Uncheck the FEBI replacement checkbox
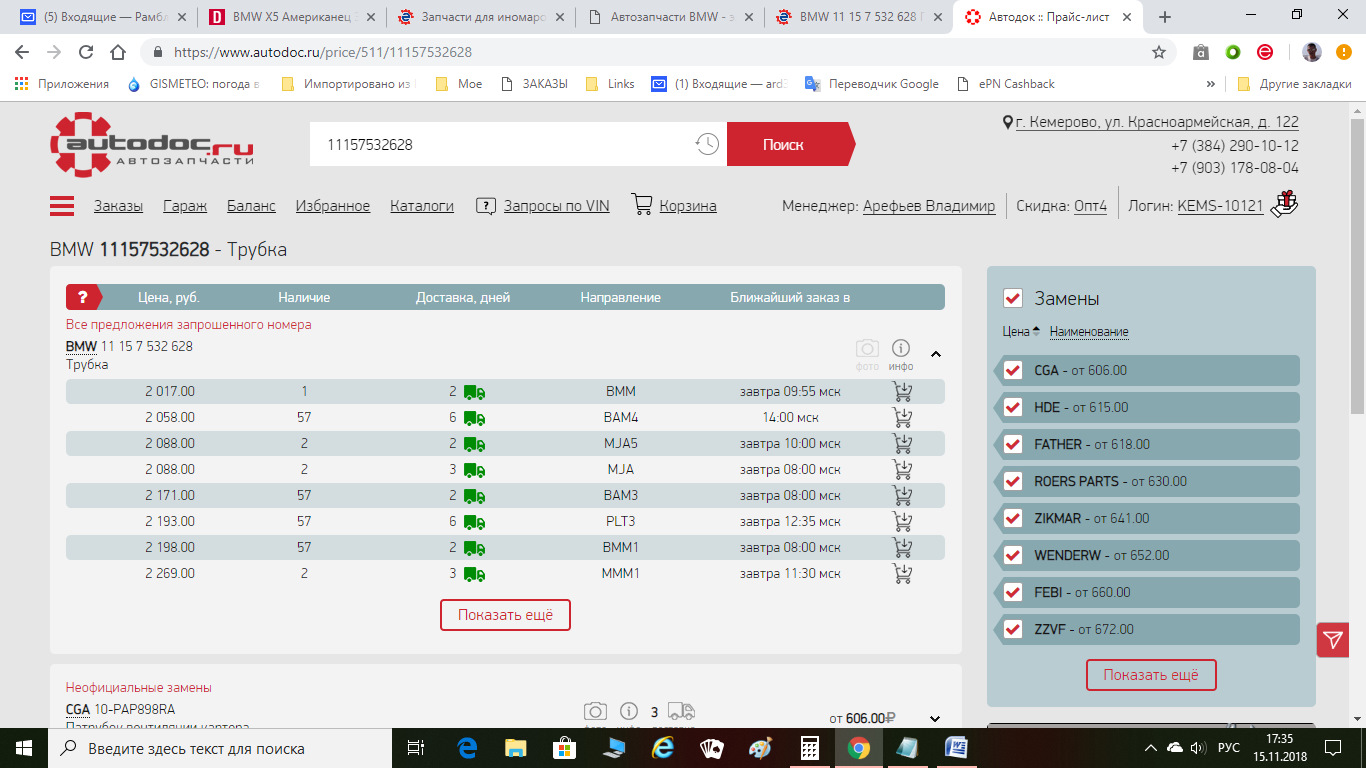 [1013, 592]
